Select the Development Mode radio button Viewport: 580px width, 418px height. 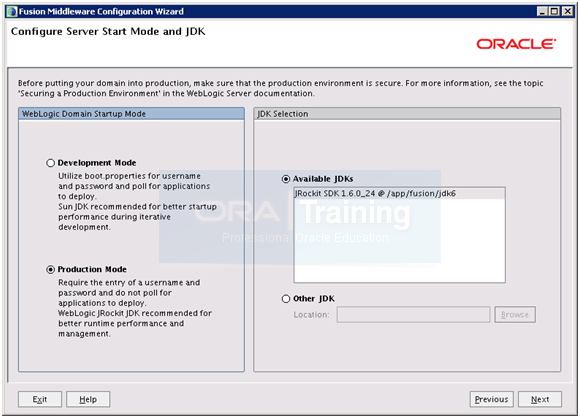click(51, 163)
